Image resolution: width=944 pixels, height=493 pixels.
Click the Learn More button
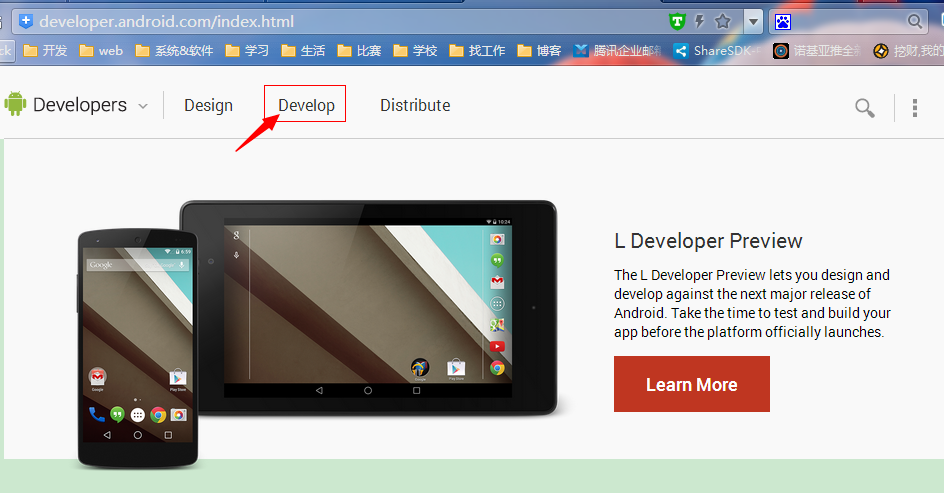692,384
